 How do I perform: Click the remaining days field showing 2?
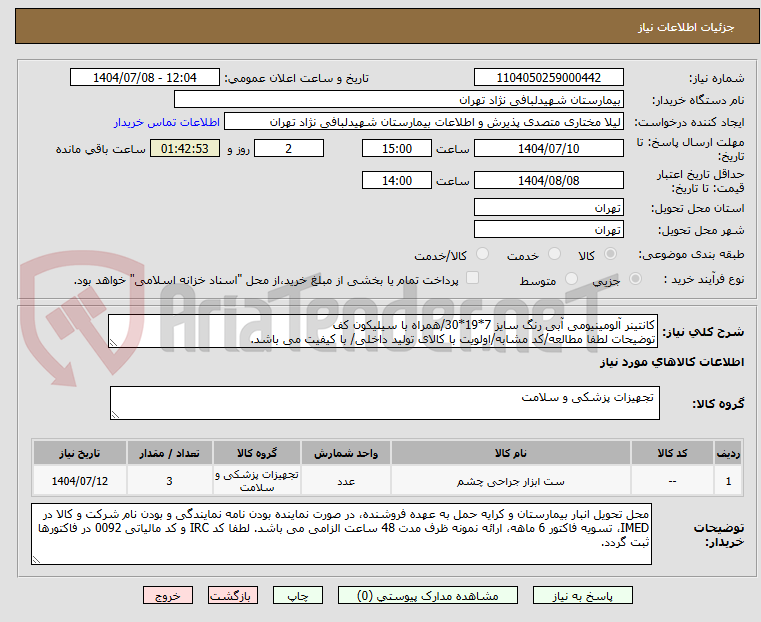(x=289, y=148)
